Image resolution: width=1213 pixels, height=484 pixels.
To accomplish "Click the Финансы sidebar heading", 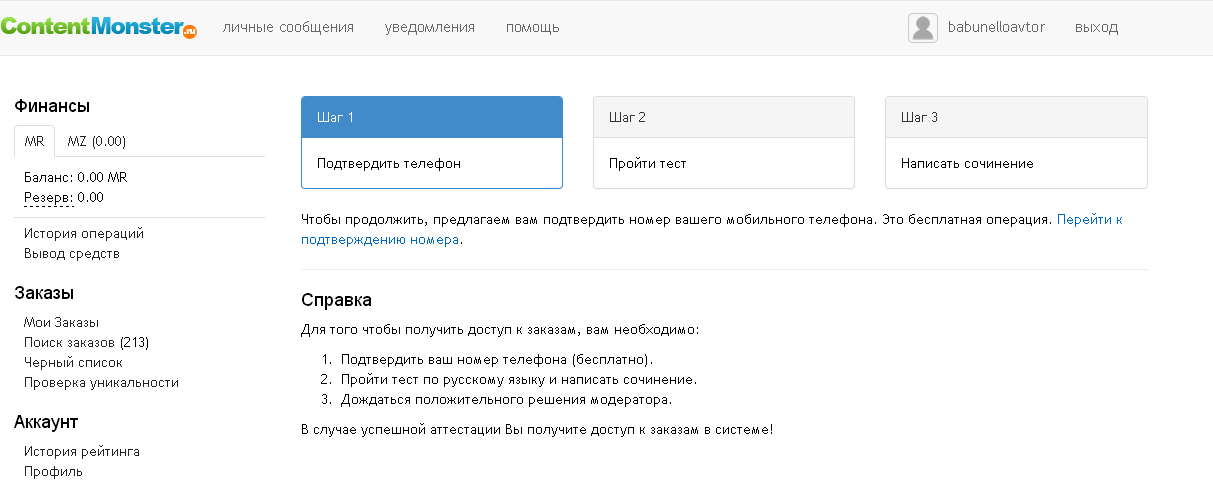I will click(x=52, y=106).
